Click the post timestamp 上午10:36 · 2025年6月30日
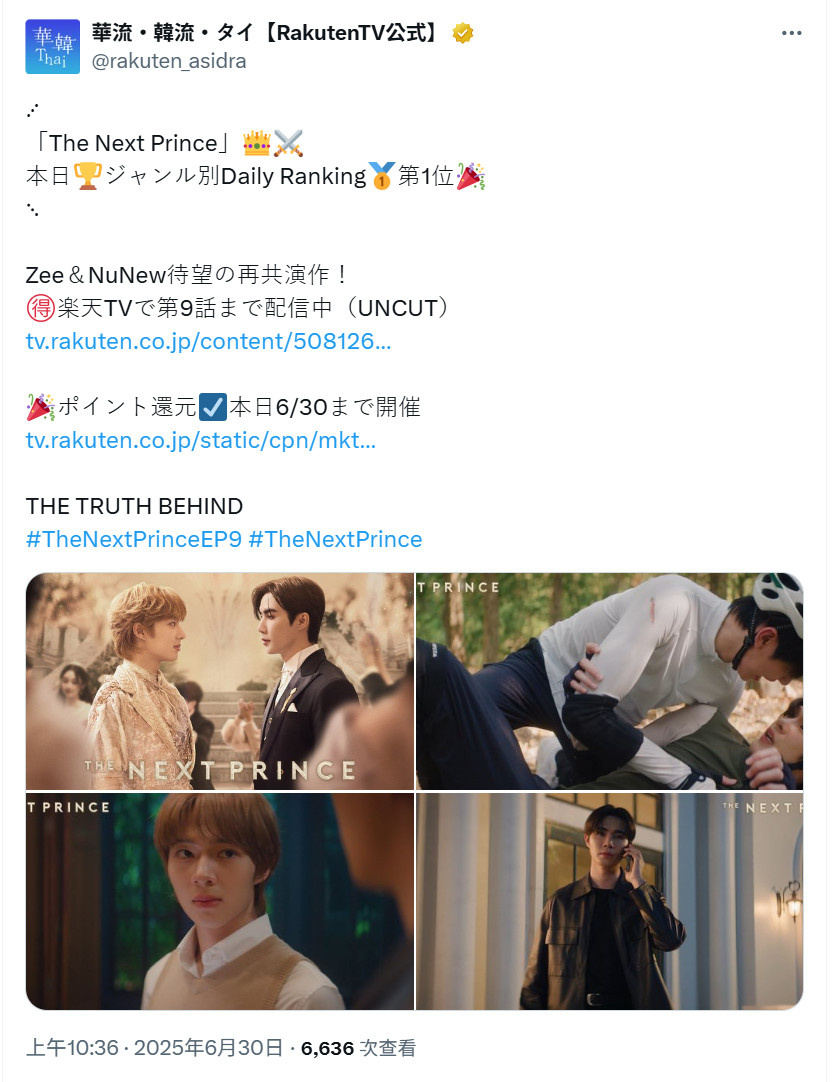Image resolution: width=836 pixels, height=1082 pixels. (x=155, y=1048)
